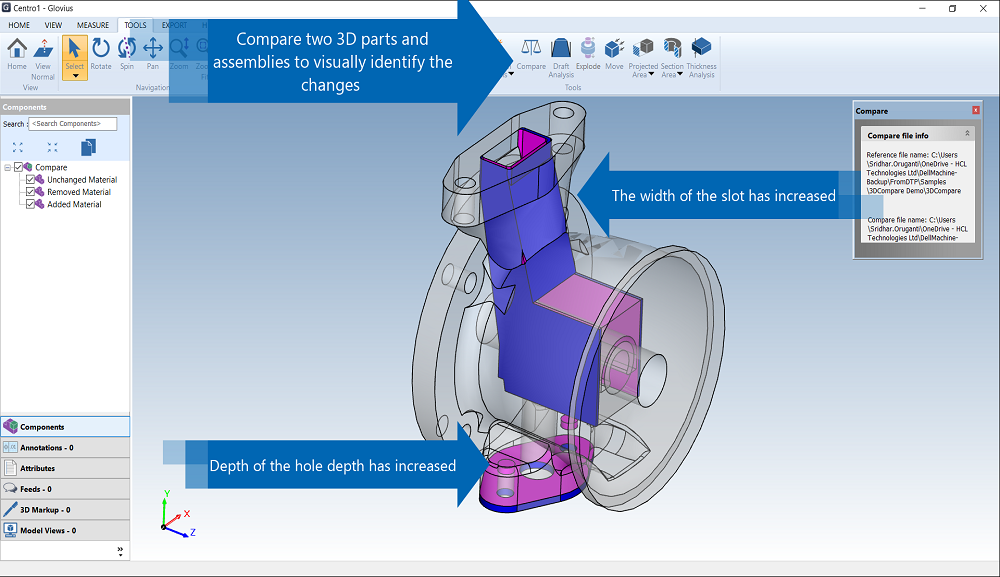
Task: Open the Section Area dropdown arrow
Action: point(680,75)
